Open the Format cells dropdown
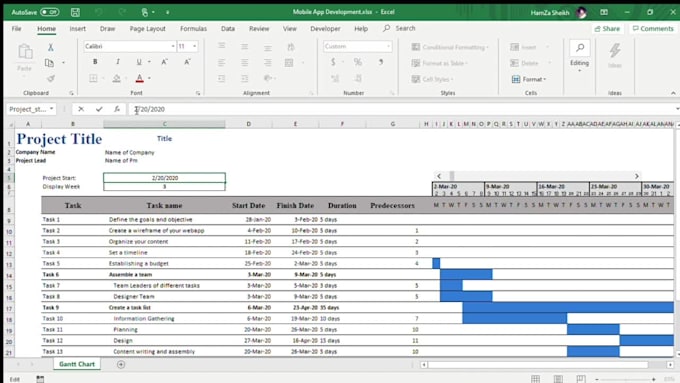 click(529, 79)
